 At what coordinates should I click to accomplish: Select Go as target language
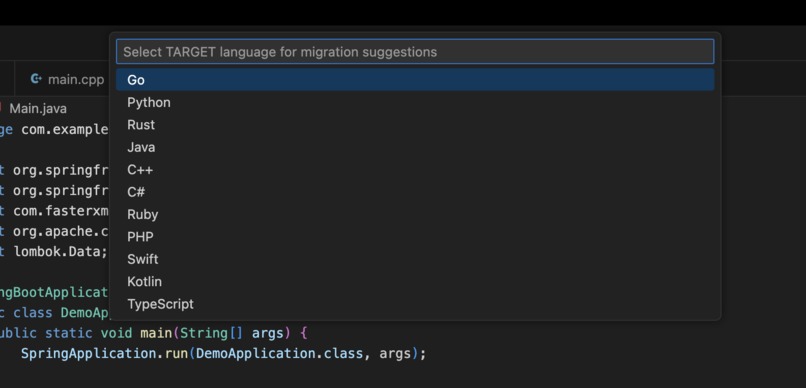point(415,80)
